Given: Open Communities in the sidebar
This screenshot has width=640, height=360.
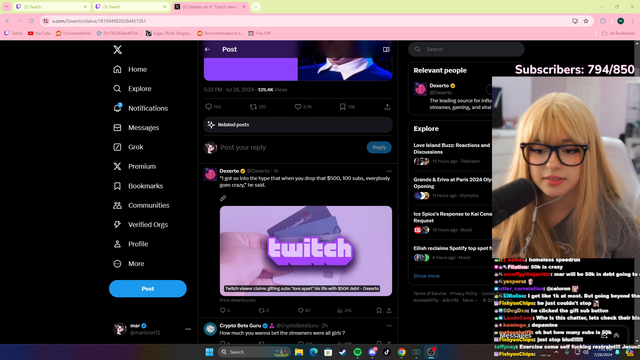Looking at the screenshot, I should (141, 205).
